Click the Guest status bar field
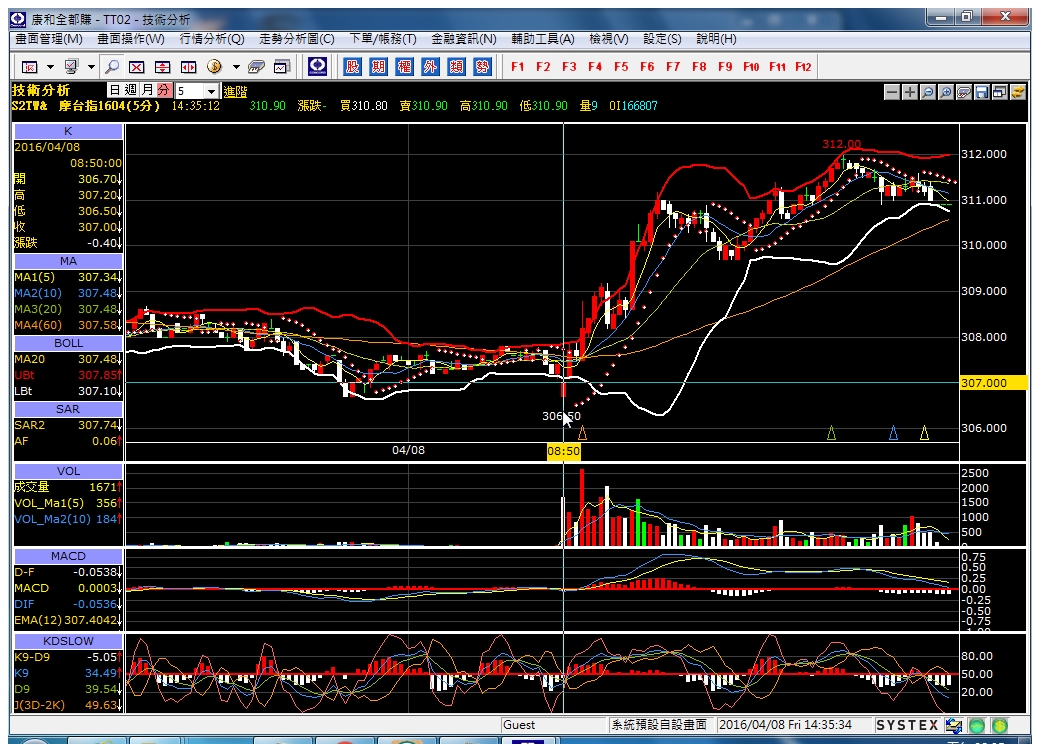The width and height of the screenshot is (1040, 744). (x=553, y=725)
